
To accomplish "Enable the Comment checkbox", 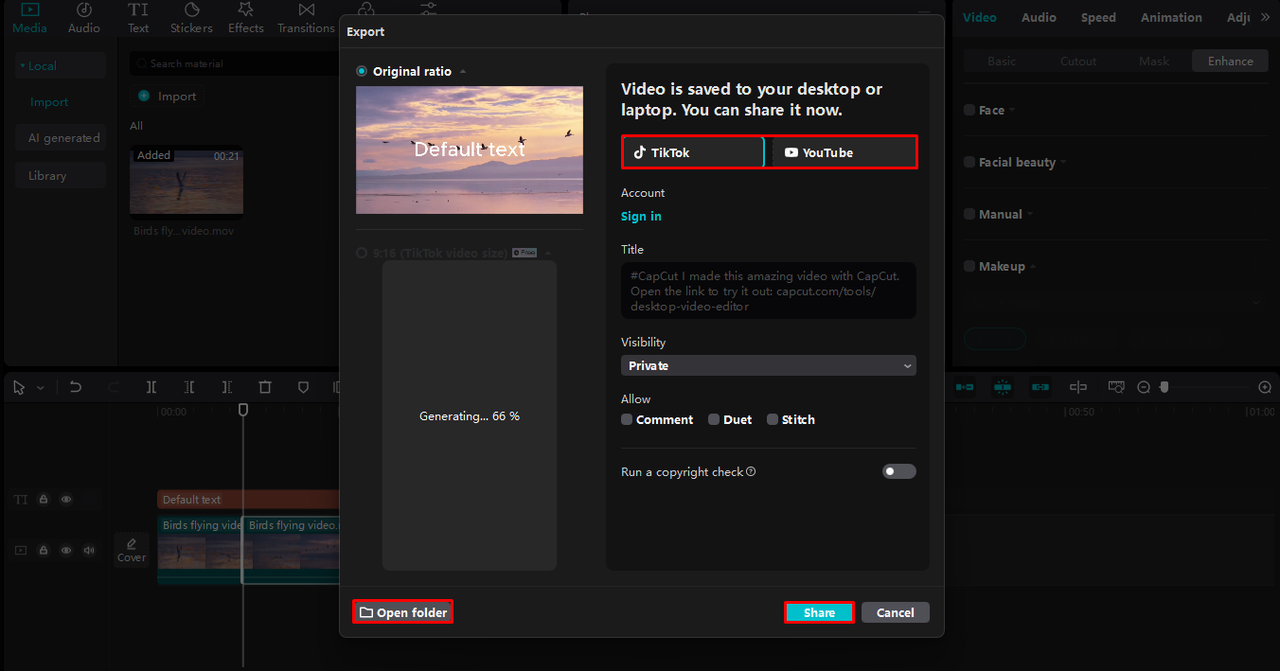I will 627,420.
